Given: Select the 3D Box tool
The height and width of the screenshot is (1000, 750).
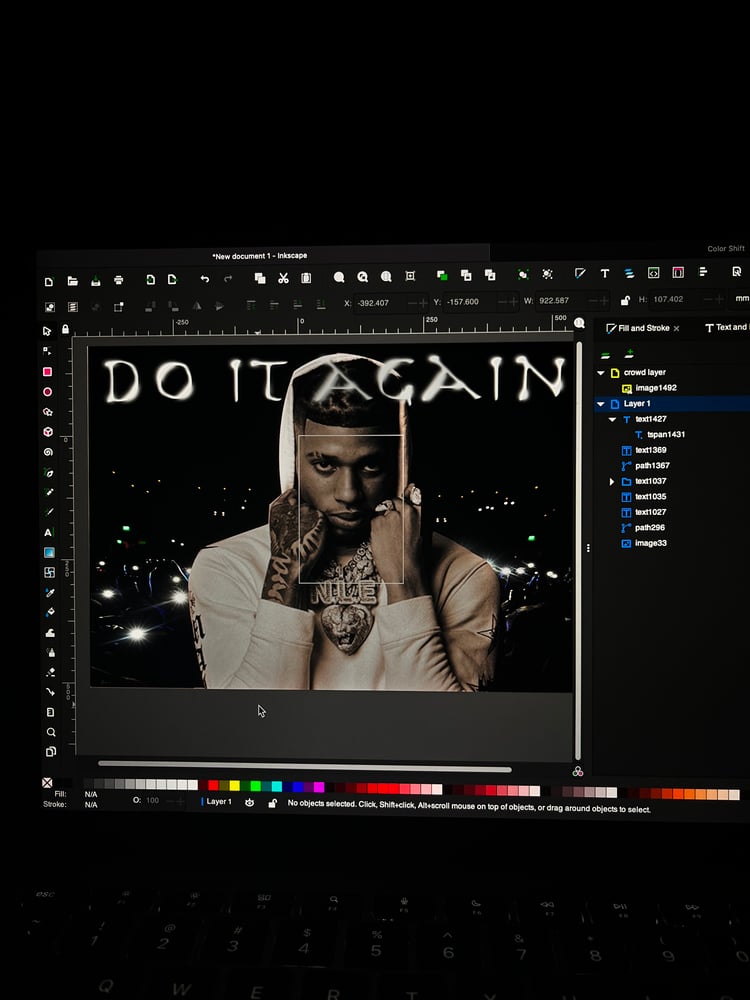Looking at the screenshot, I should click(x=48, y=432).
